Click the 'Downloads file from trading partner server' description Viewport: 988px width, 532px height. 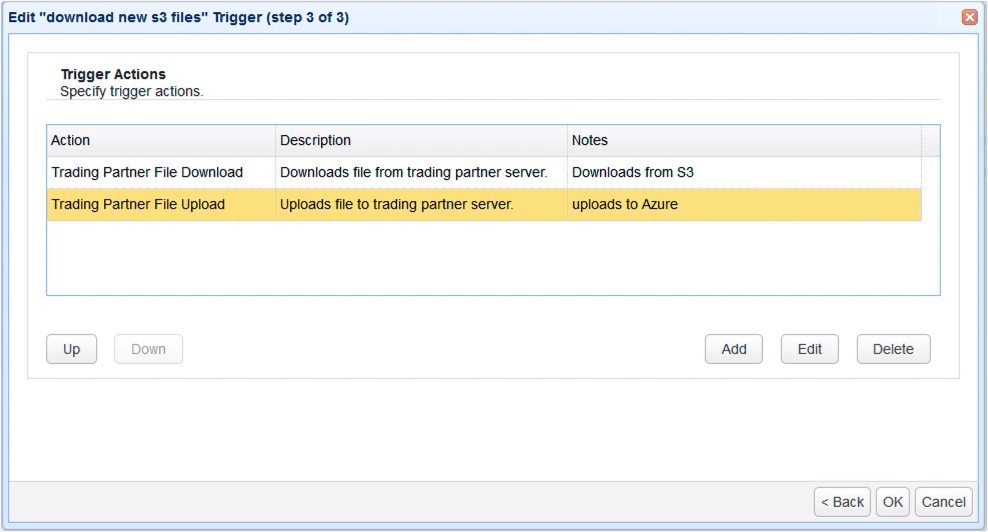tap(413, 172)
